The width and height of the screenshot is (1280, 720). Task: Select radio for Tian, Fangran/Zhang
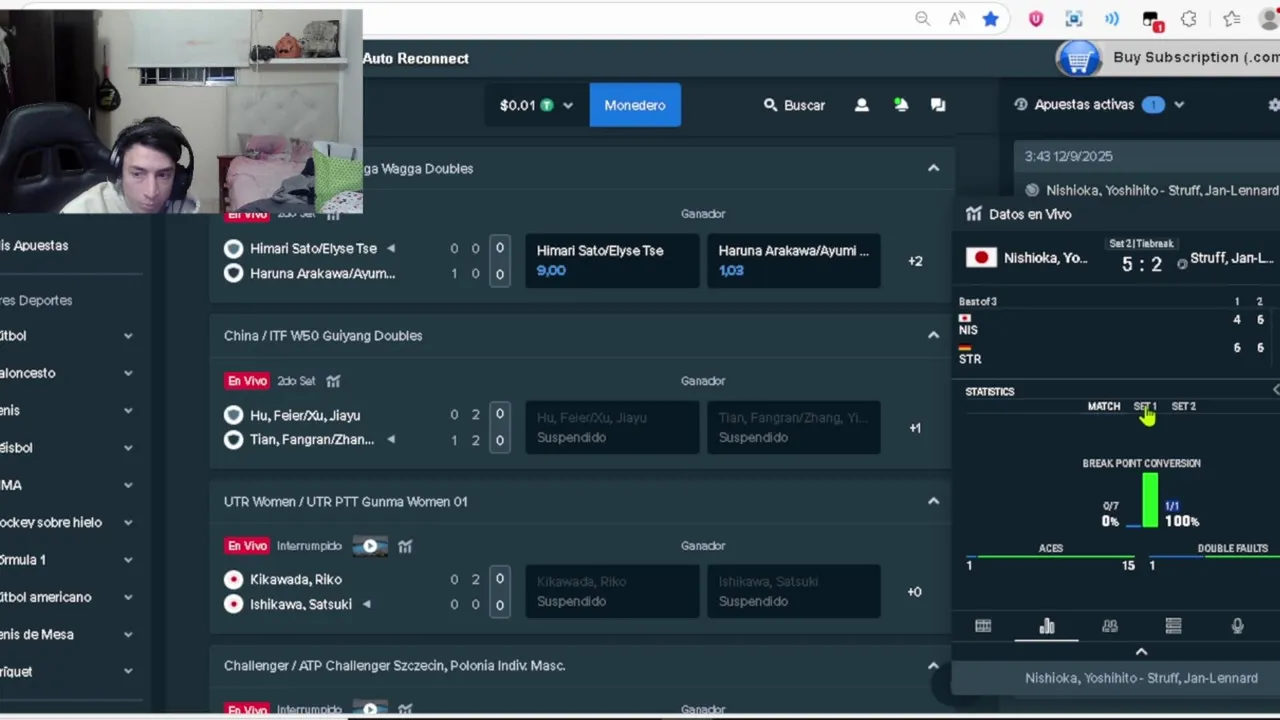click(x=233, y=440)
